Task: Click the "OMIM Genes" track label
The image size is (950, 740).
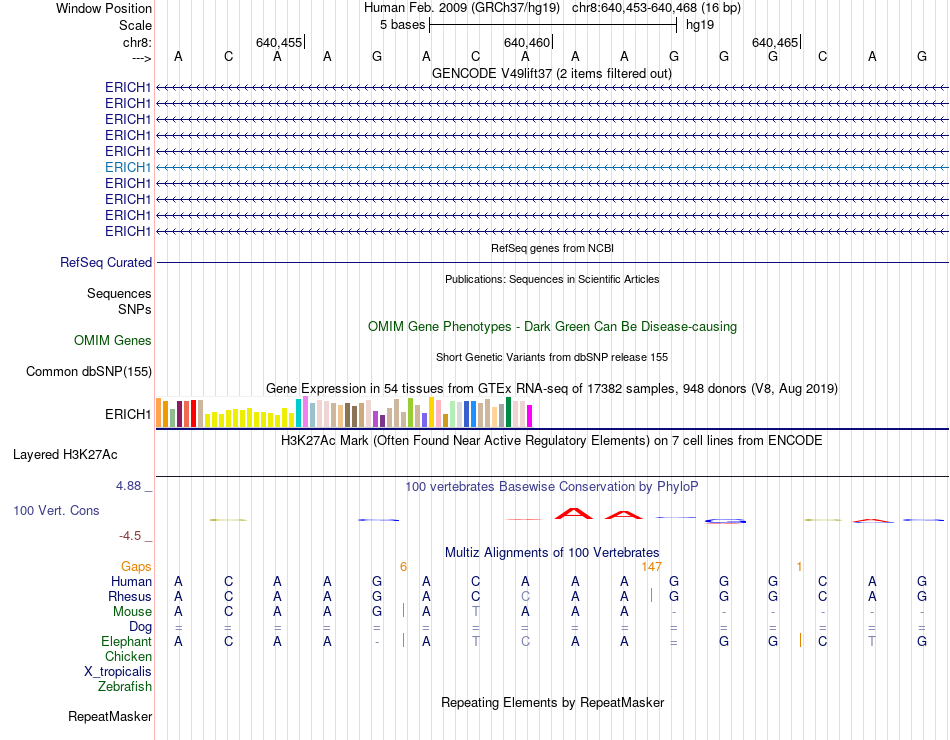Action: [x=113, y=341]
